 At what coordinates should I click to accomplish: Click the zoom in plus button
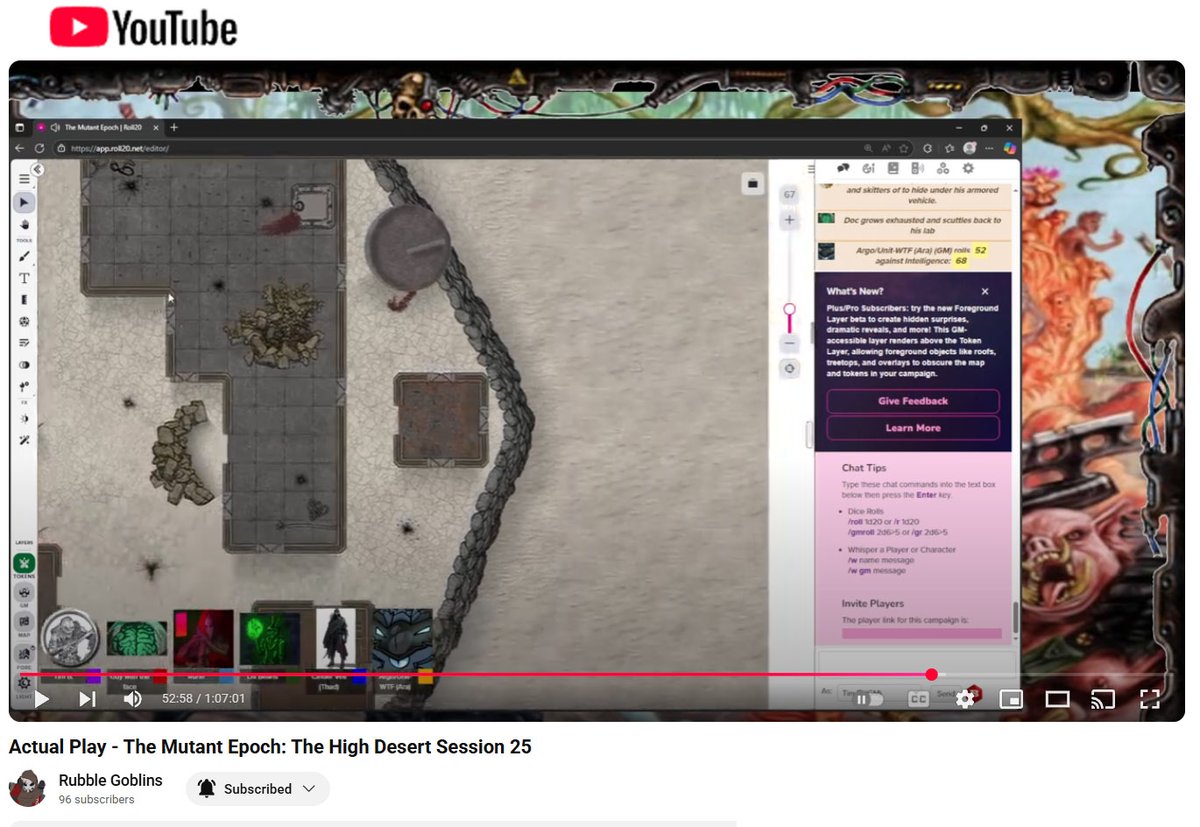coord(790,220)
